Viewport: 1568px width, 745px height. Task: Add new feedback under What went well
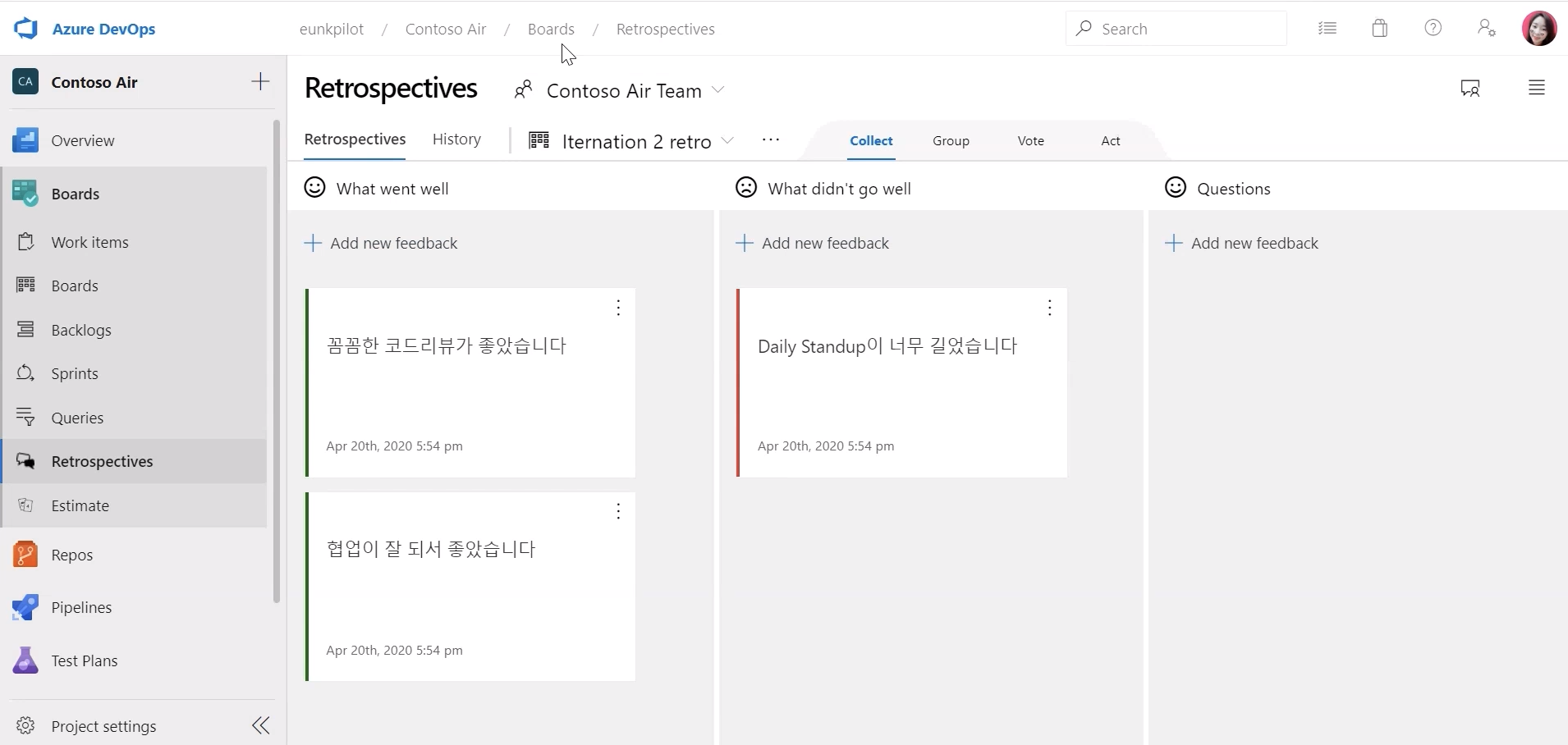[x=381, y=243]
